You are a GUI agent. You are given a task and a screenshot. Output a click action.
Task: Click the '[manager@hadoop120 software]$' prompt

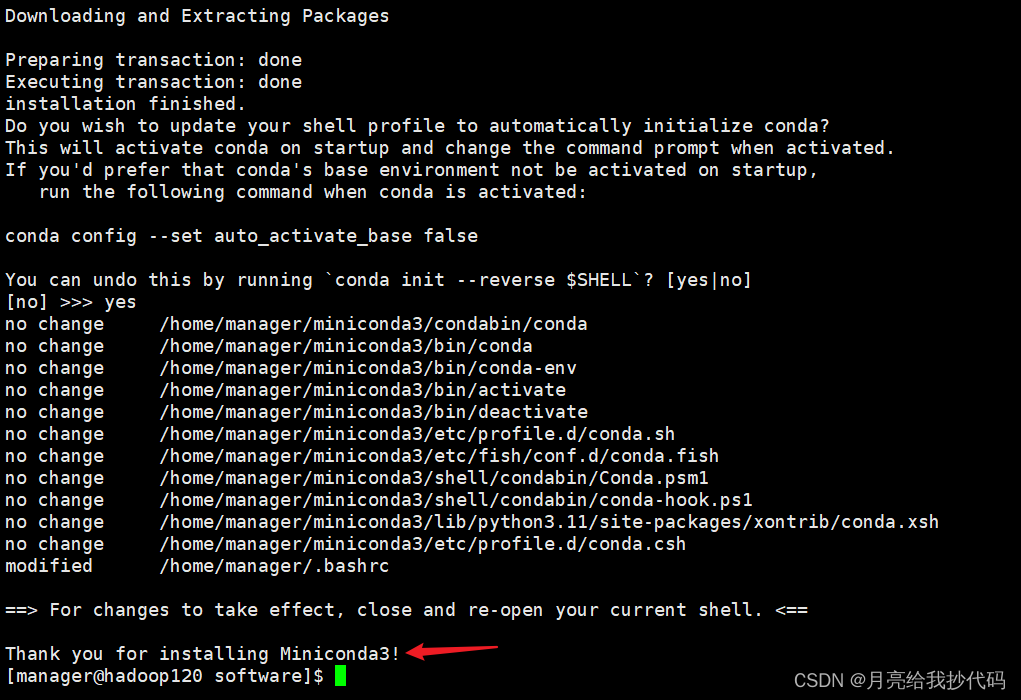[165, 676]
